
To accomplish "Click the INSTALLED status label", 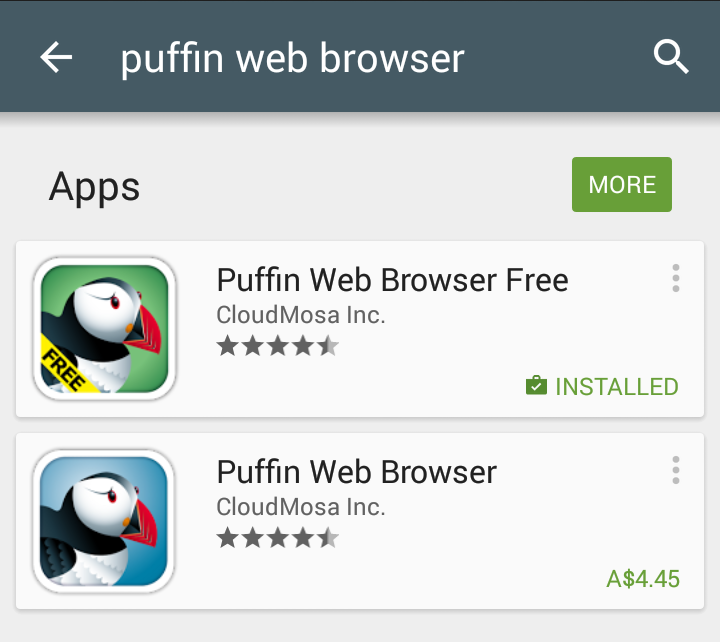I will click(617, 387).
